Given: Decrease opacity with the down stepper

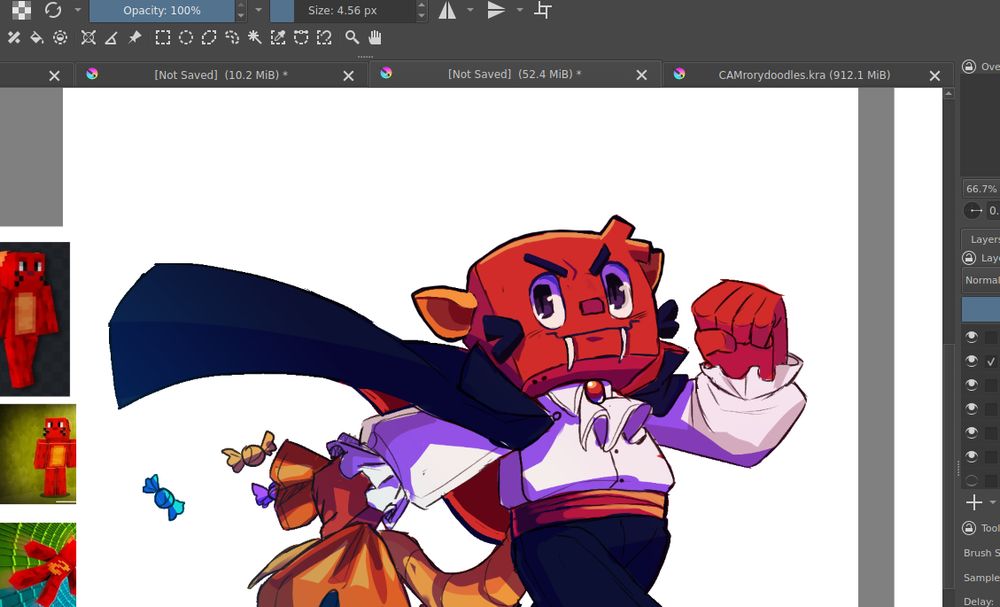Looking at the screenshot, I should (x=240, y=16).
